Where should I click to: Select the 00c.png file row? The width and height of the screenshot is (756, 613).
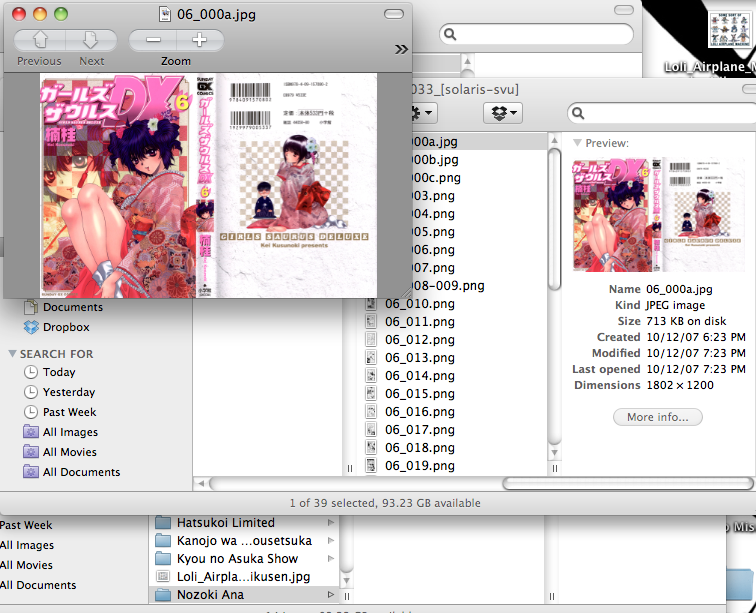pos(479,177)
